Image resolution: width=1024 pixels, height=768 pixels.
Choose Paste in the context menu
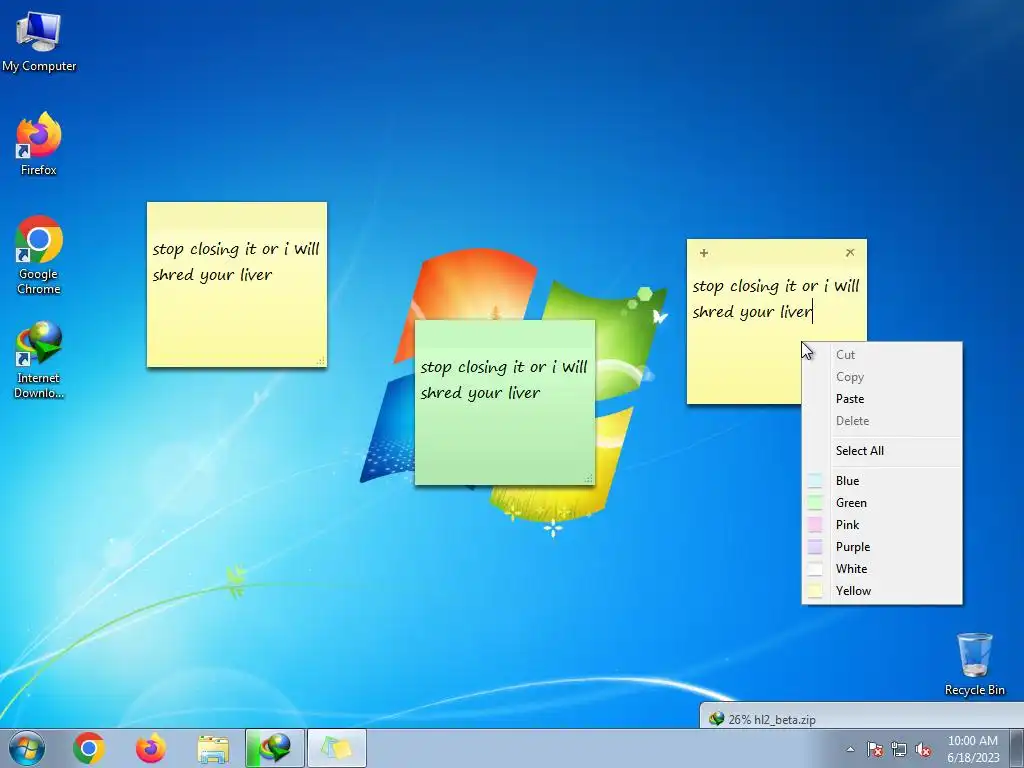point(882,399)
